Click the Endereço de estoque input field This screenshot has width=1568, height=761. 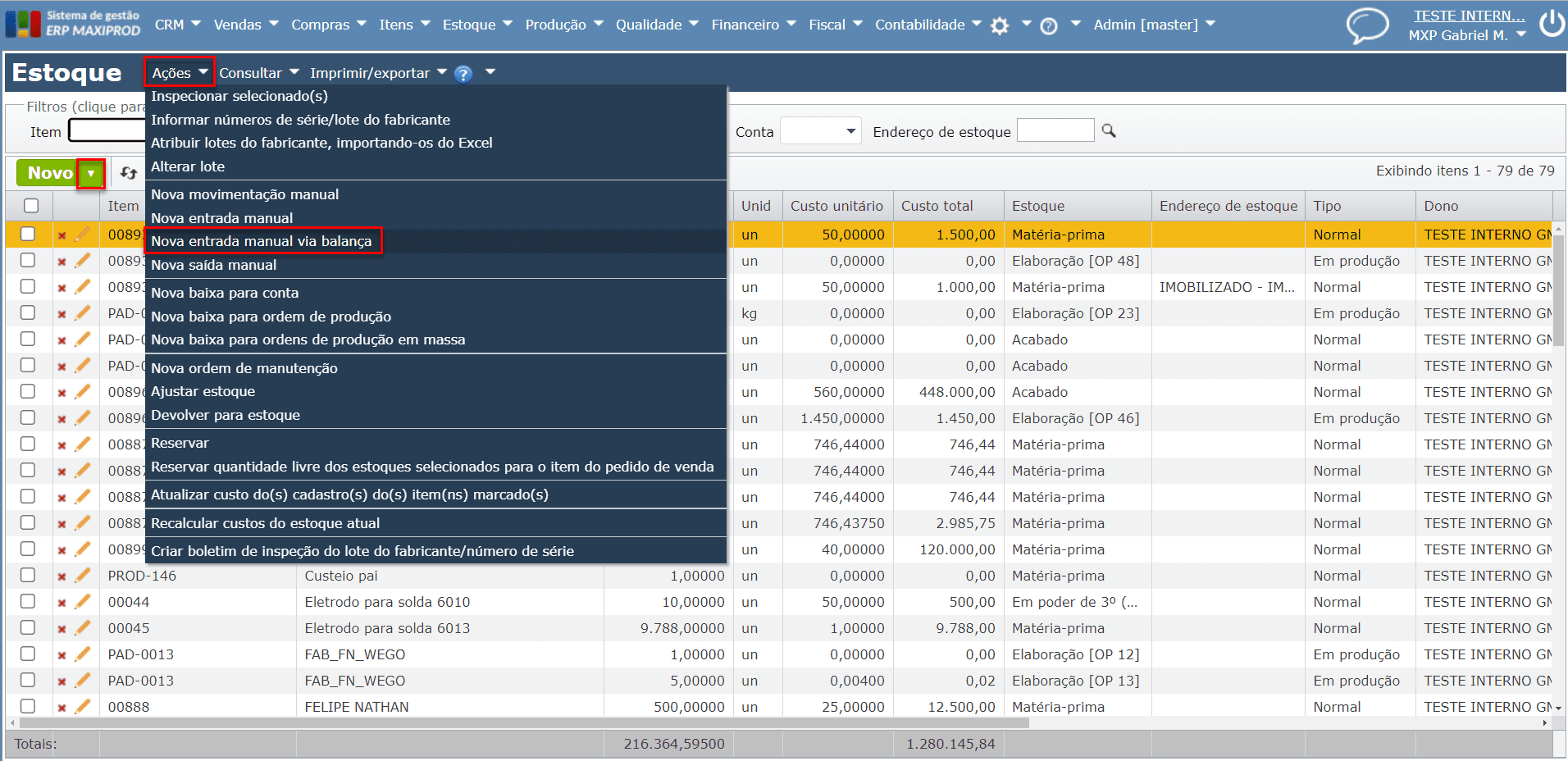click(x=1055, y=131)
